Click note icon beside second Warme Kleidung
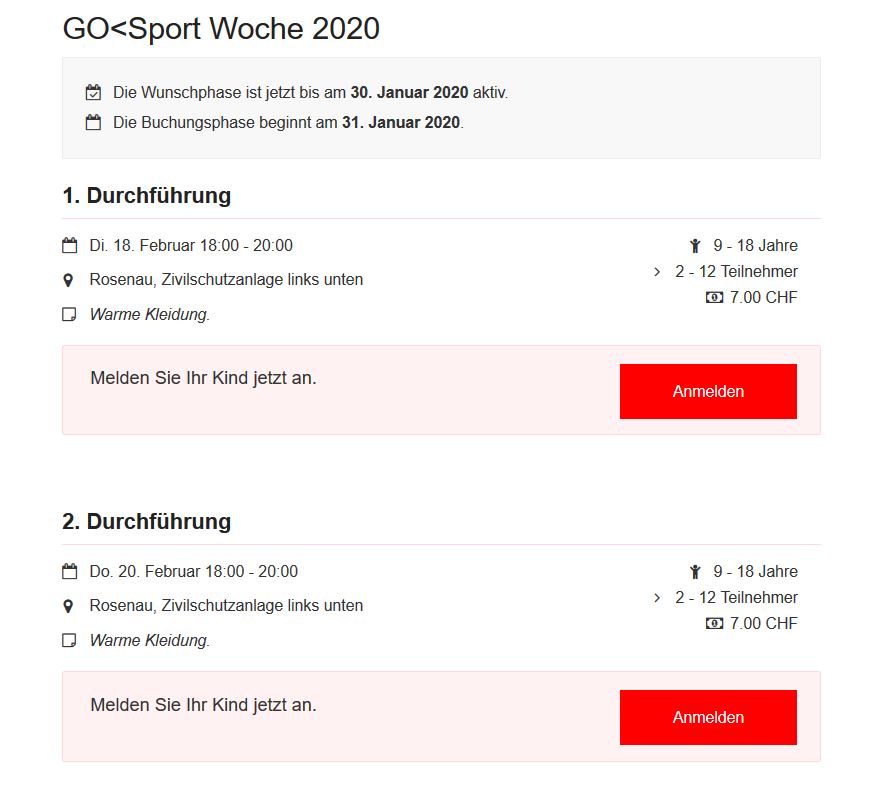The width and height of the screenshot is (891, 801). pos(69,640)
